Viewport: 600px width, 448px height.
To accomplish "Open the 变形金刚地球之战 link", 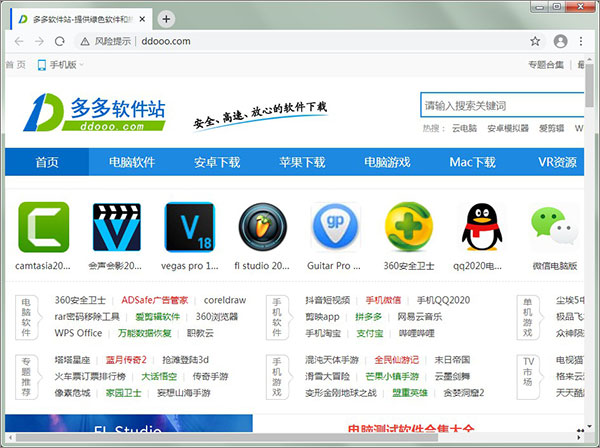I will coord(341,393).
